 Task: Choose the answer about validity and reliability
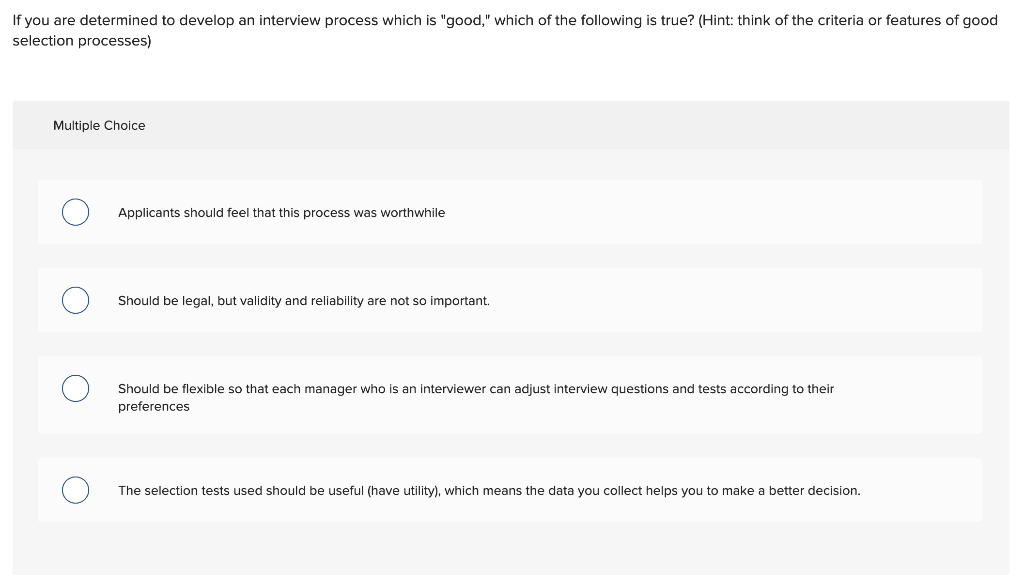point(304,300)
